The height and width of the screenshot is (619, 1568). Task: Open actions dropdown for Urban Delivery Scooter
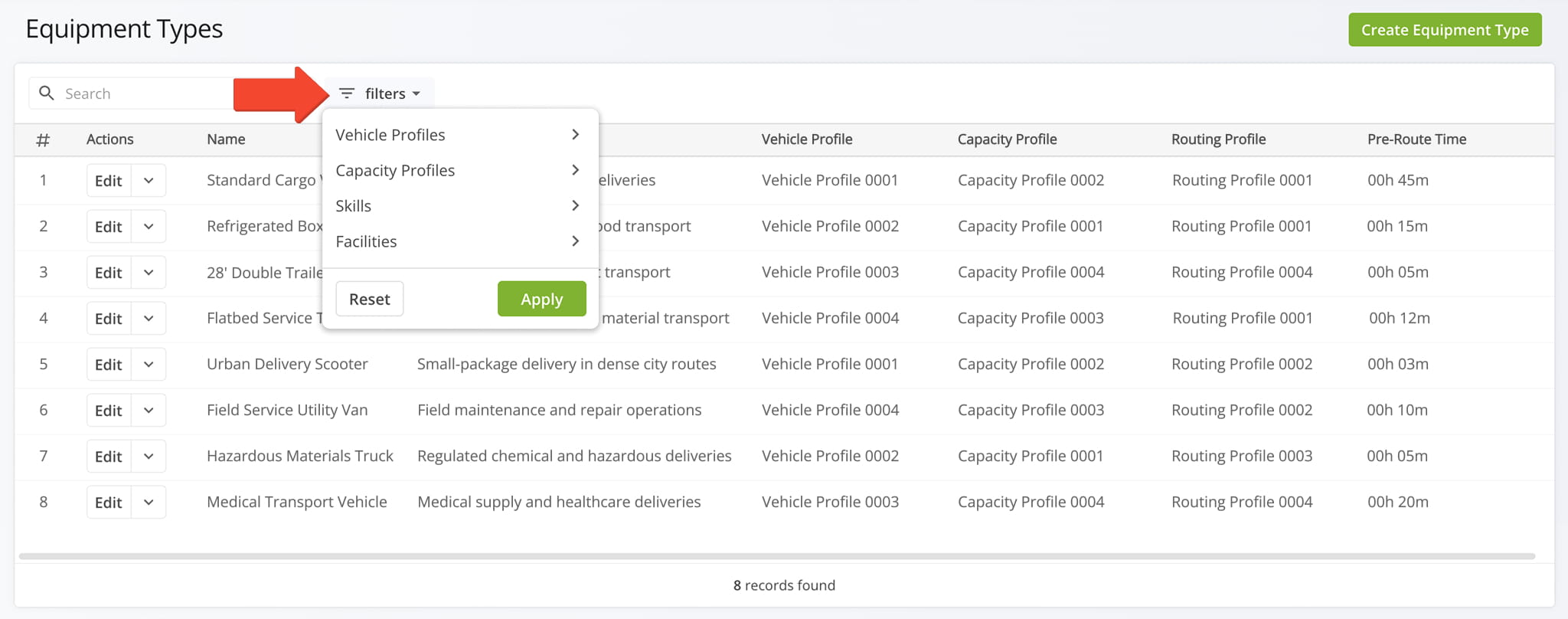coord(149,365)
